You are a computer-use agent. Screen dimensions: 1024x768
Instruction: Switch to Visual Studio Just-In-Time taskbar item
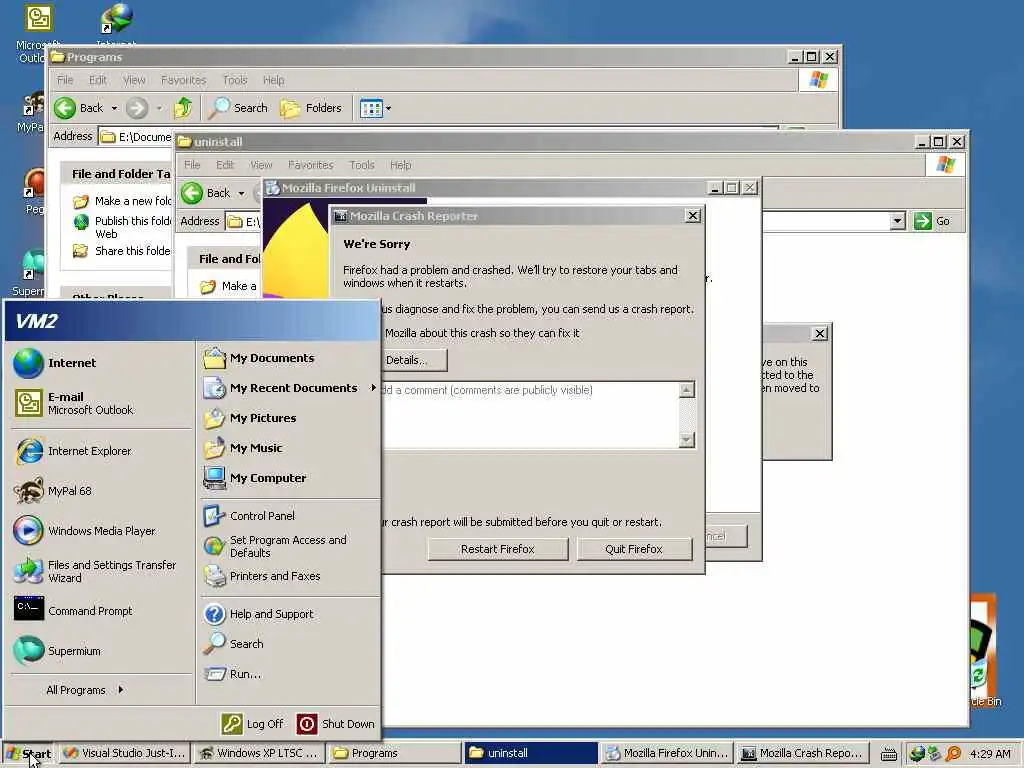coord(125,754)
